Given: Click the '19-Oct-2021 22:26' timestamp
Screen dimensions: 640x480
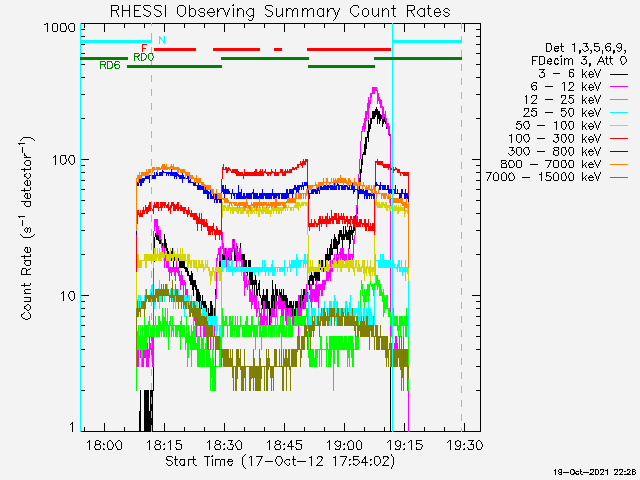Looking at the screenshot, I should [595, 473].
